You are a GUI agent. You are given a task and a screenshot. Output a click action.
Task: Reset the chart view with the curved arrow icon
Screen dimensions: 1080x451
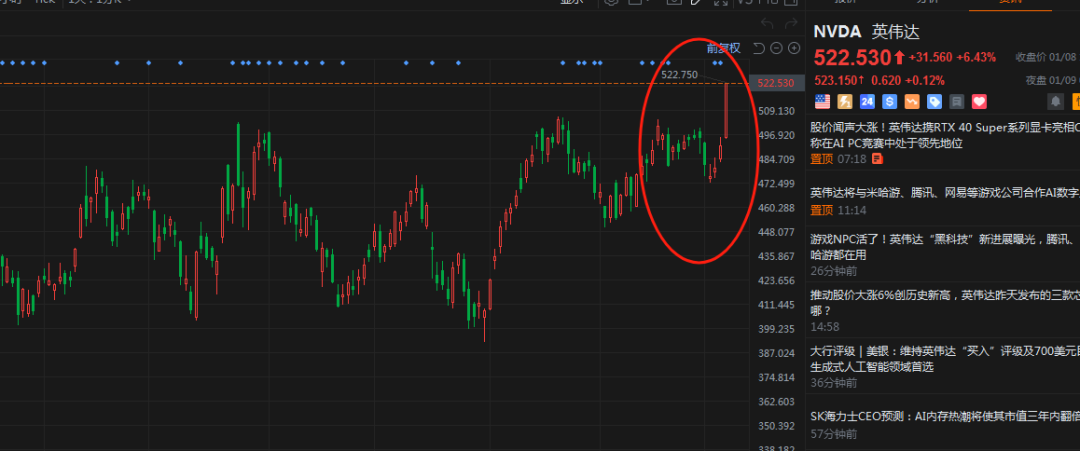758,48
